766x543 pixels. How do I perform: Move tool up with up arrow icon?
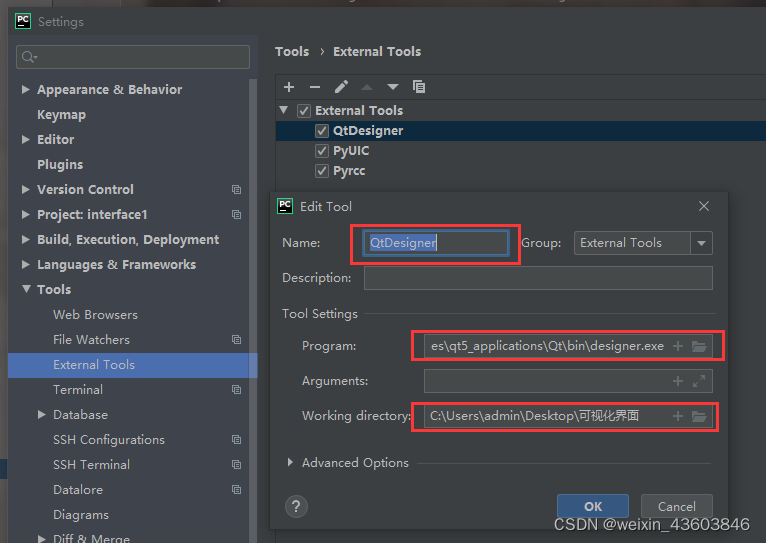click(367, 87)
